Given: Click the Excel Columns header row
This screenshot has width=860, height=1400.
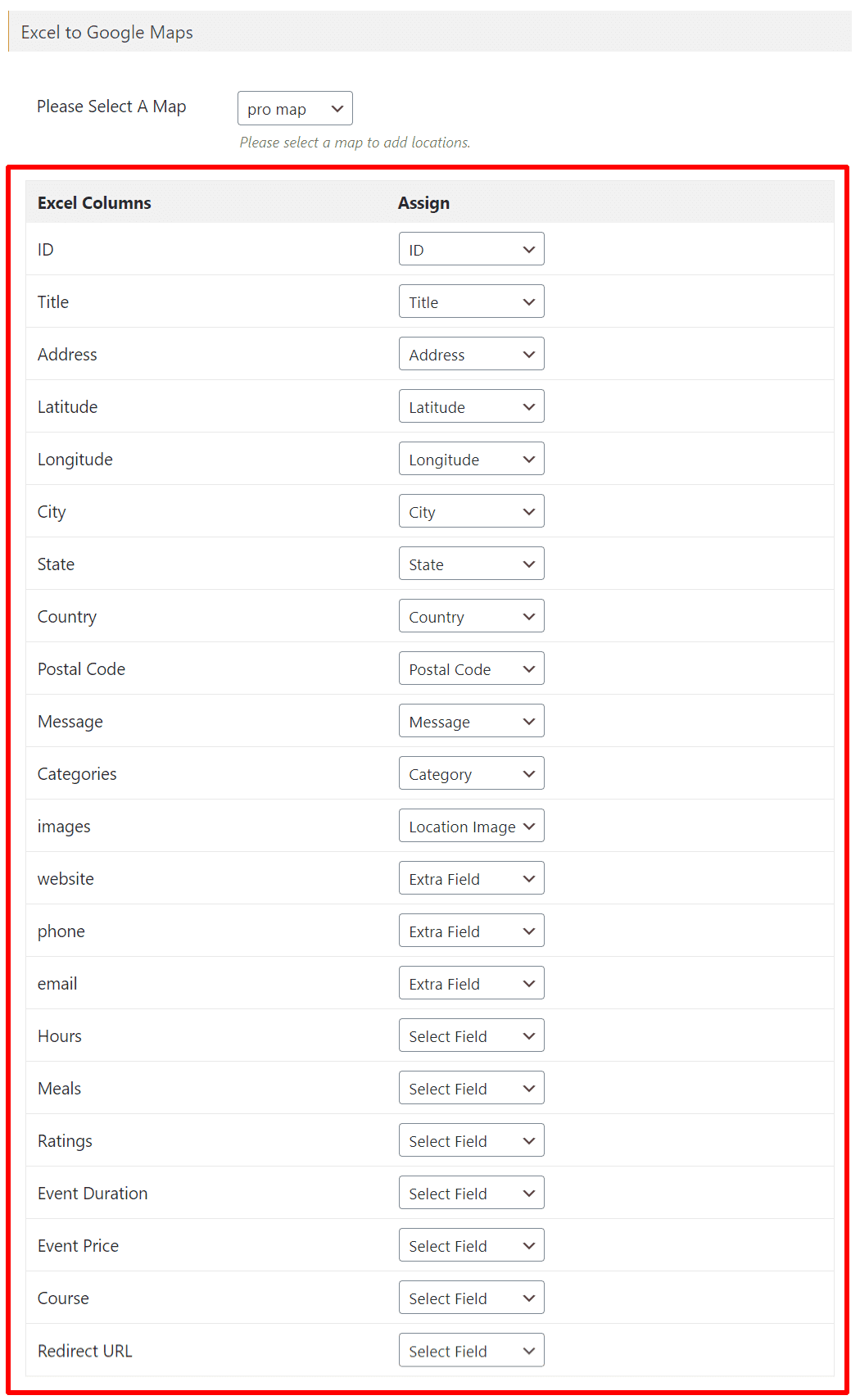Looking at the screenshot, I should pos(93,202).
